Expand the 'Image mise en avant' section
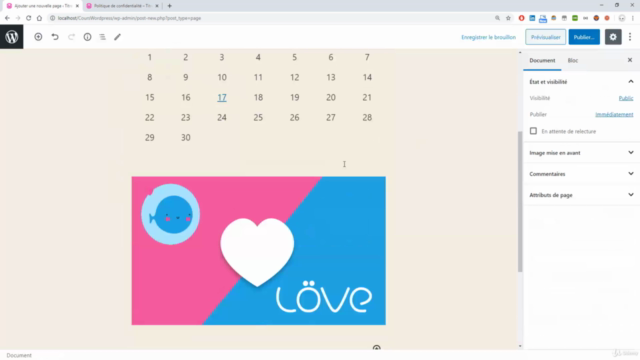The height and width of the screenshot is (360, 640). [x=581, y=153]
